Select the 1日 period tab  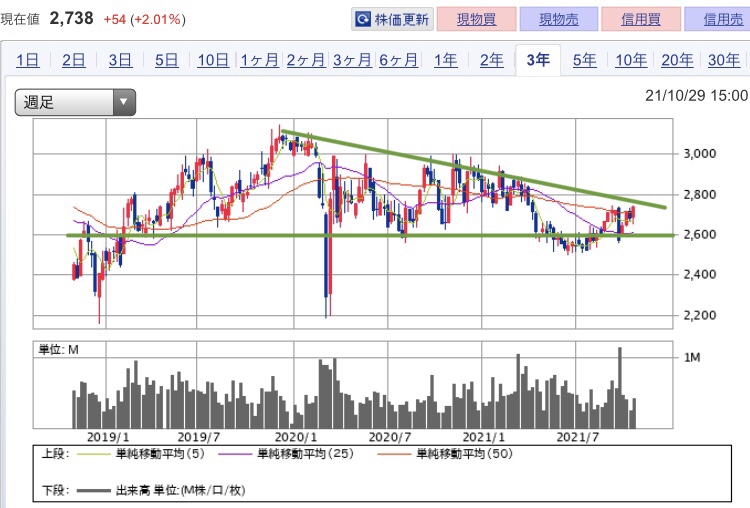click(27, 60)
